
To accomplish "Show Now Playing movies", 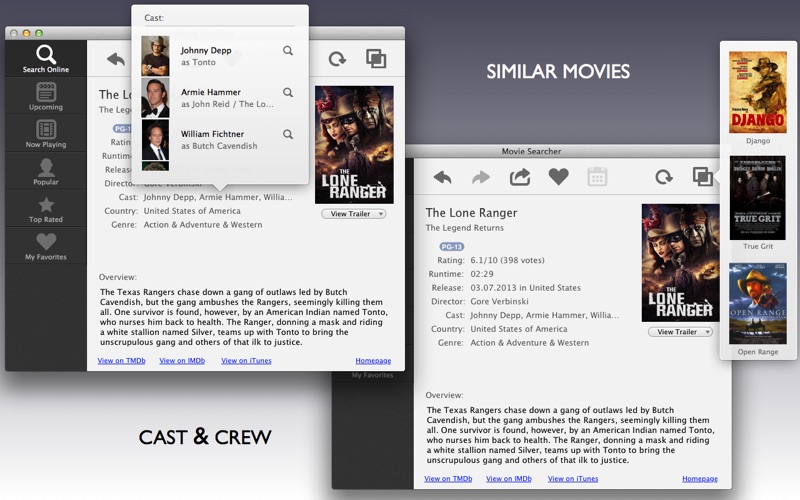I will [x=46, y=133].
